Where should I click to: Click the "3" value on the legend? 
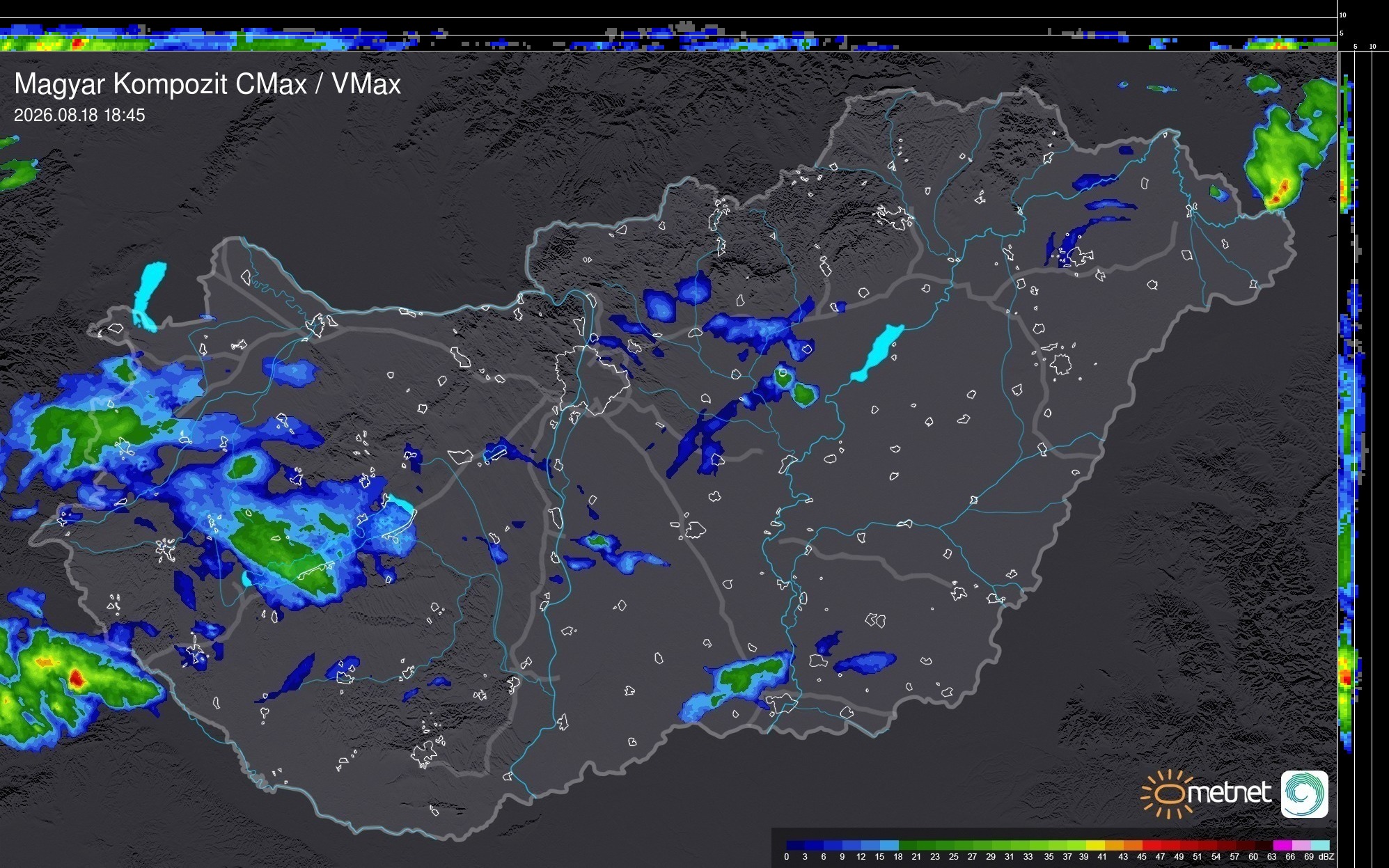pos(805,857)
